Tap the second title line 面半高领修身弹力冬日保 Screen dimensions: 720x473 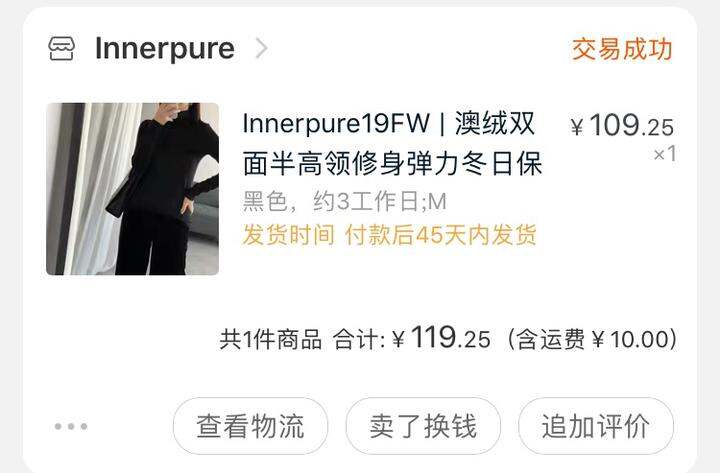(393, 163)
